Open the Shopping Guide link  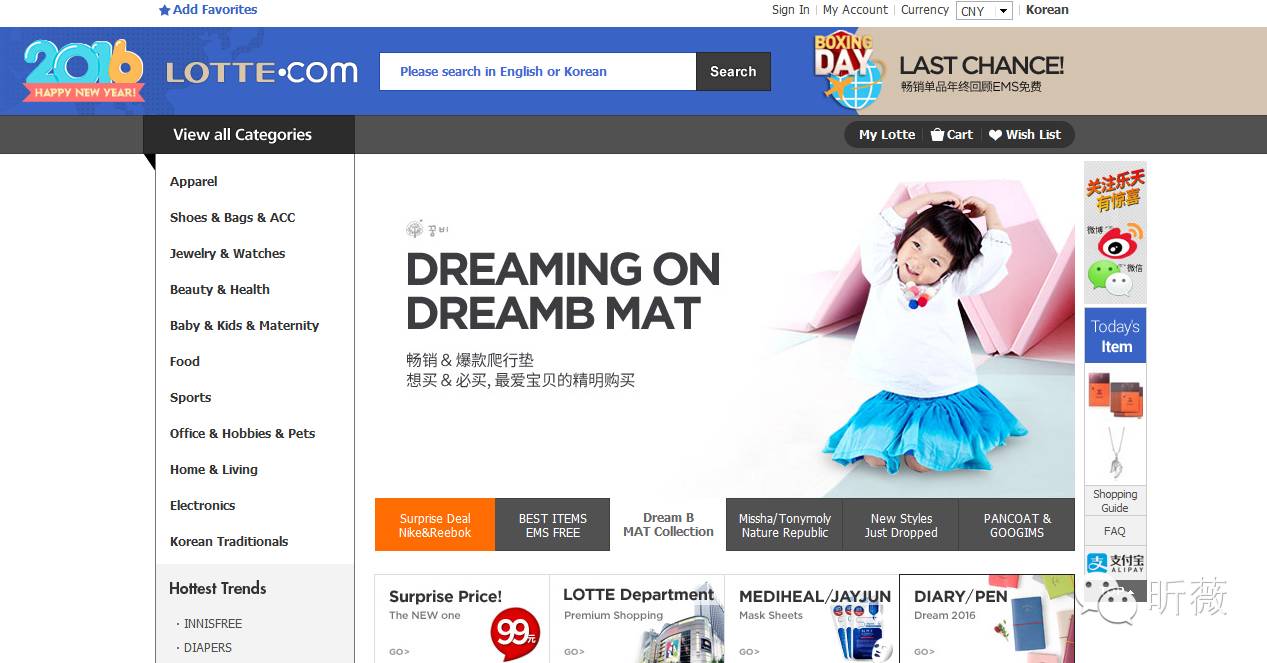pyautogui.click(x=1115, y=501)
